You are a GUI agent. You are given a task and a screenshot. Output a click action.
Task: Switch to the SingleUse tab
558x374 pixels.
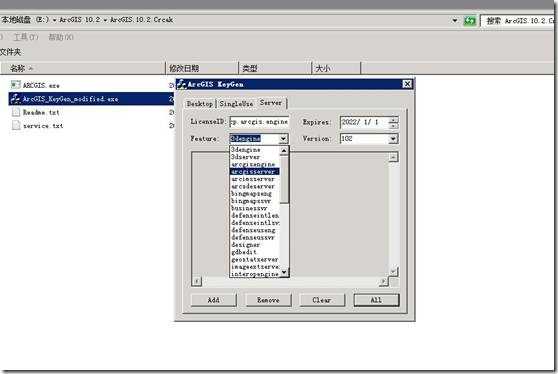pos(236,104)
